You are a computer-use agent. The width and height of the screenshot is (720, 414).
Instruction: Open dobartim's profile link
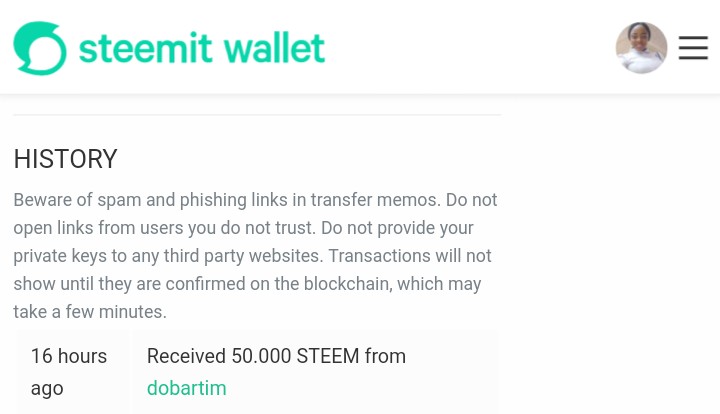[186, 388]
